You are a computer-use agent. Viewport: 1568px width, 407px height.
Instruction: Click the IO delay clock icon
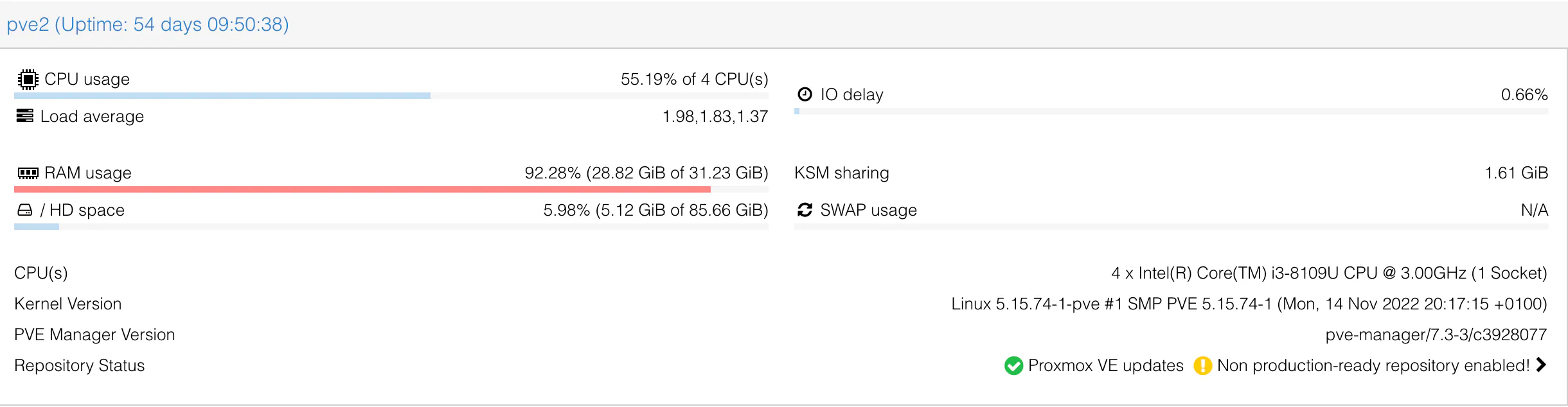(805, 94)
